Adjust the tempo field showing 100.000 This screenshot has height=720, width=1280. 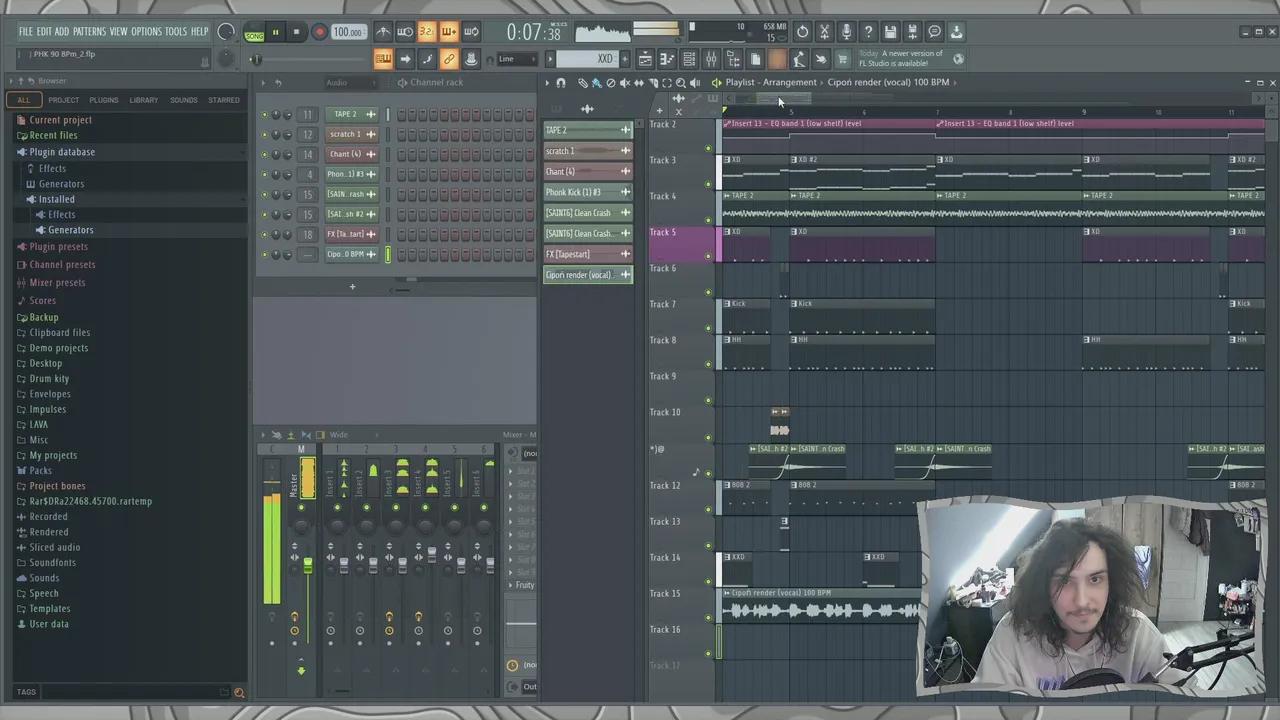click(347, 32)
